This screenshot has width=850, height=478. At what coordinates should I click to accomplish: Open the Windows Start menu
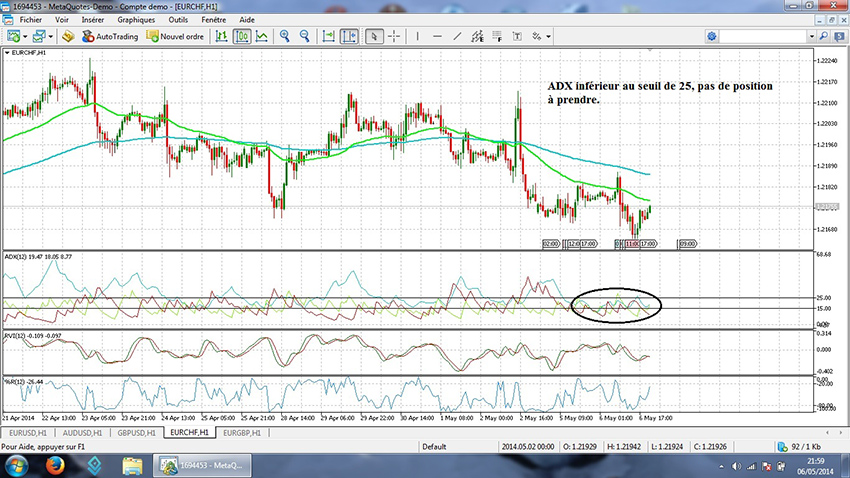(x=16, y=466)
